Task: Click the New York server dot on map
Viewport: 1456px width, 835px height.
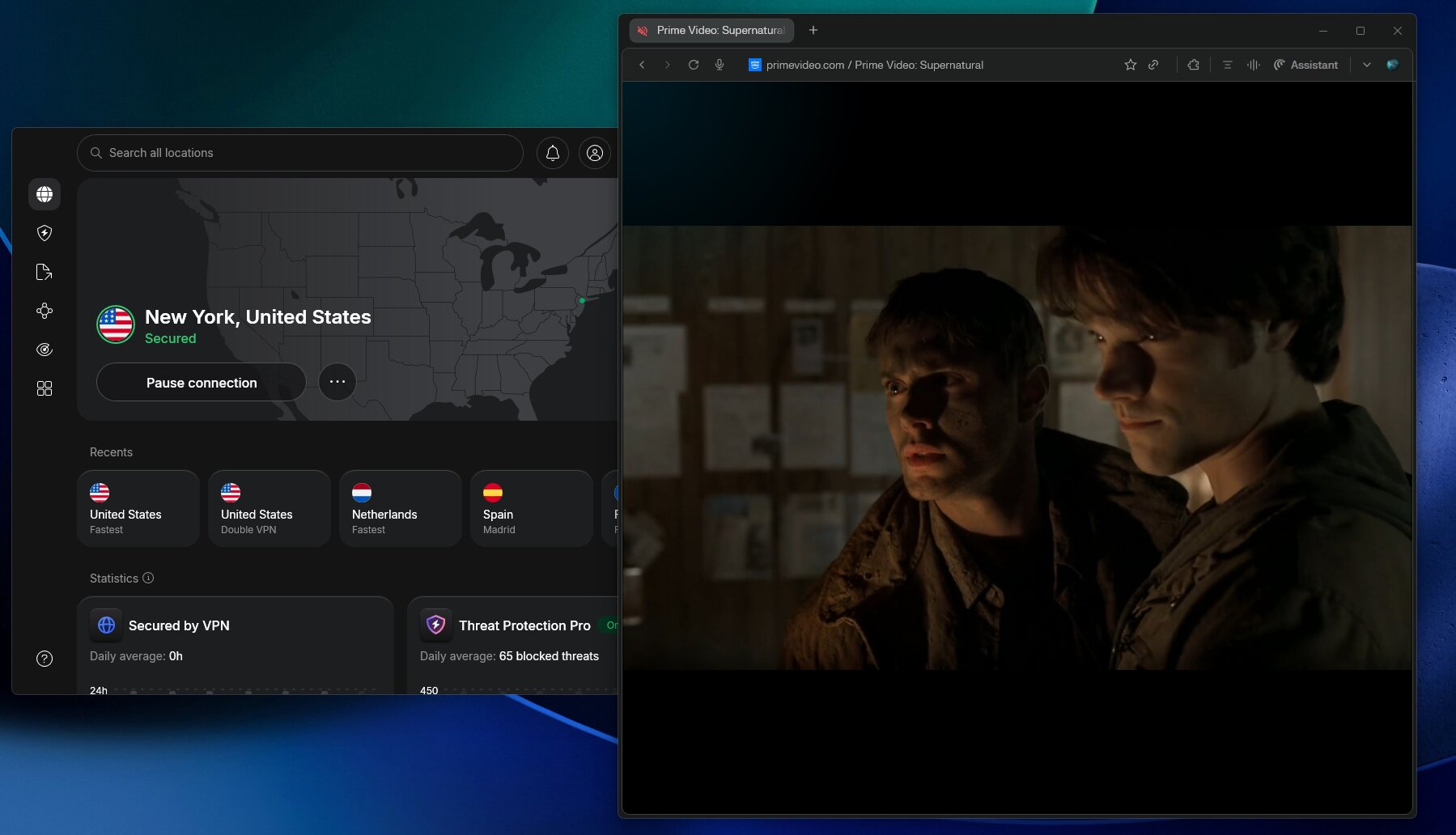Action: coord(582,300)
